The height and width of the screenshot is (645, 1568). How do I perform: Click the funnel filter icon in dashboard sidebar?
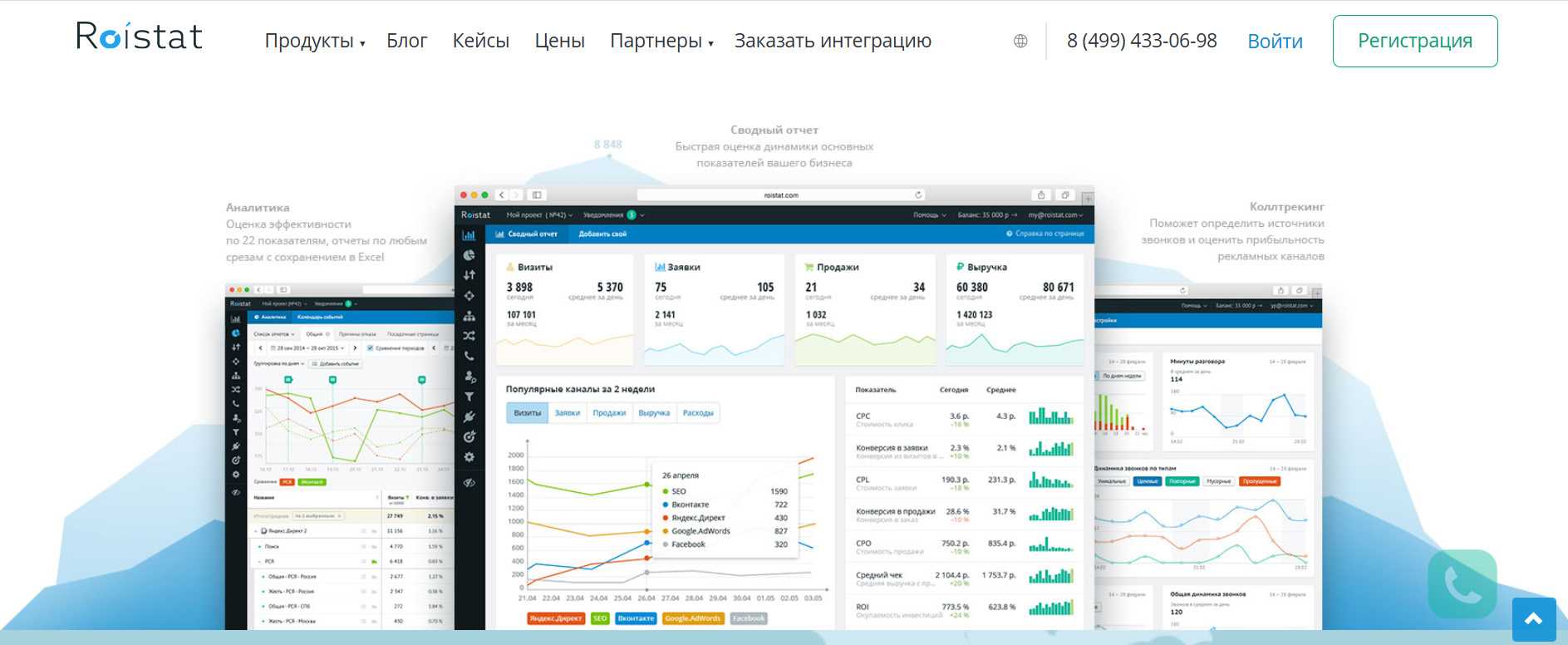[x=469, y=396]
